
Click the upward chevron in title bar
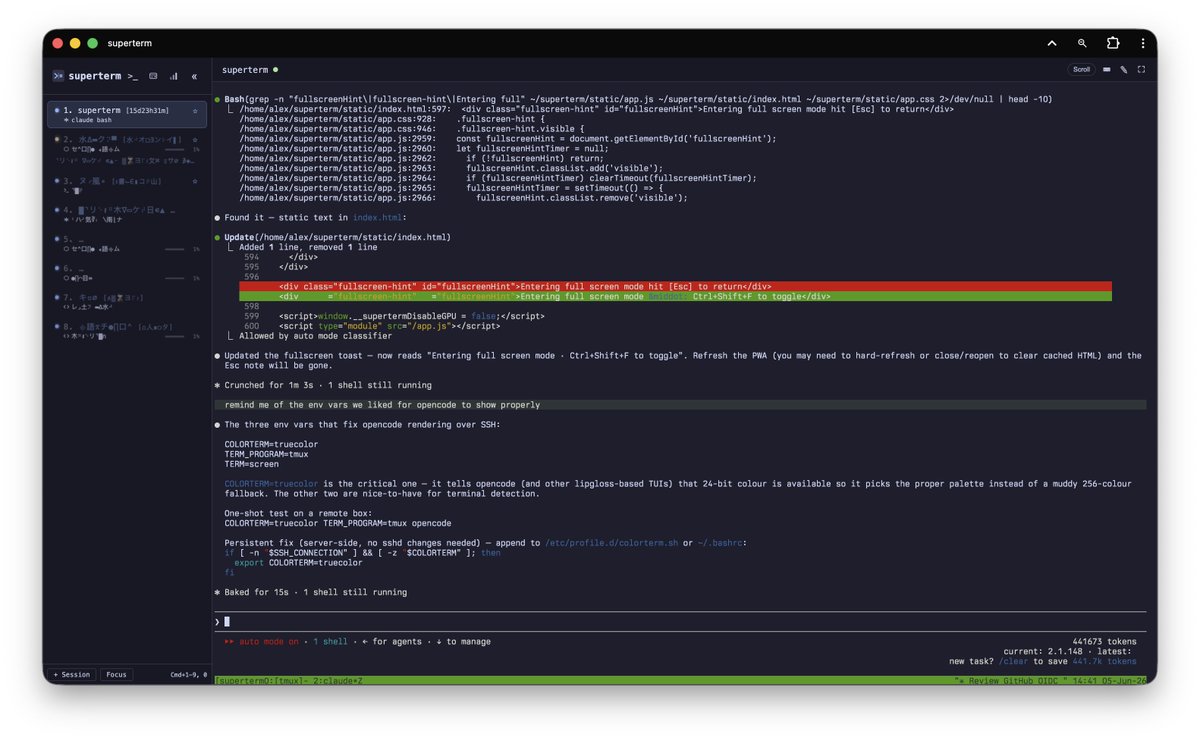[x=1052, y=43]
